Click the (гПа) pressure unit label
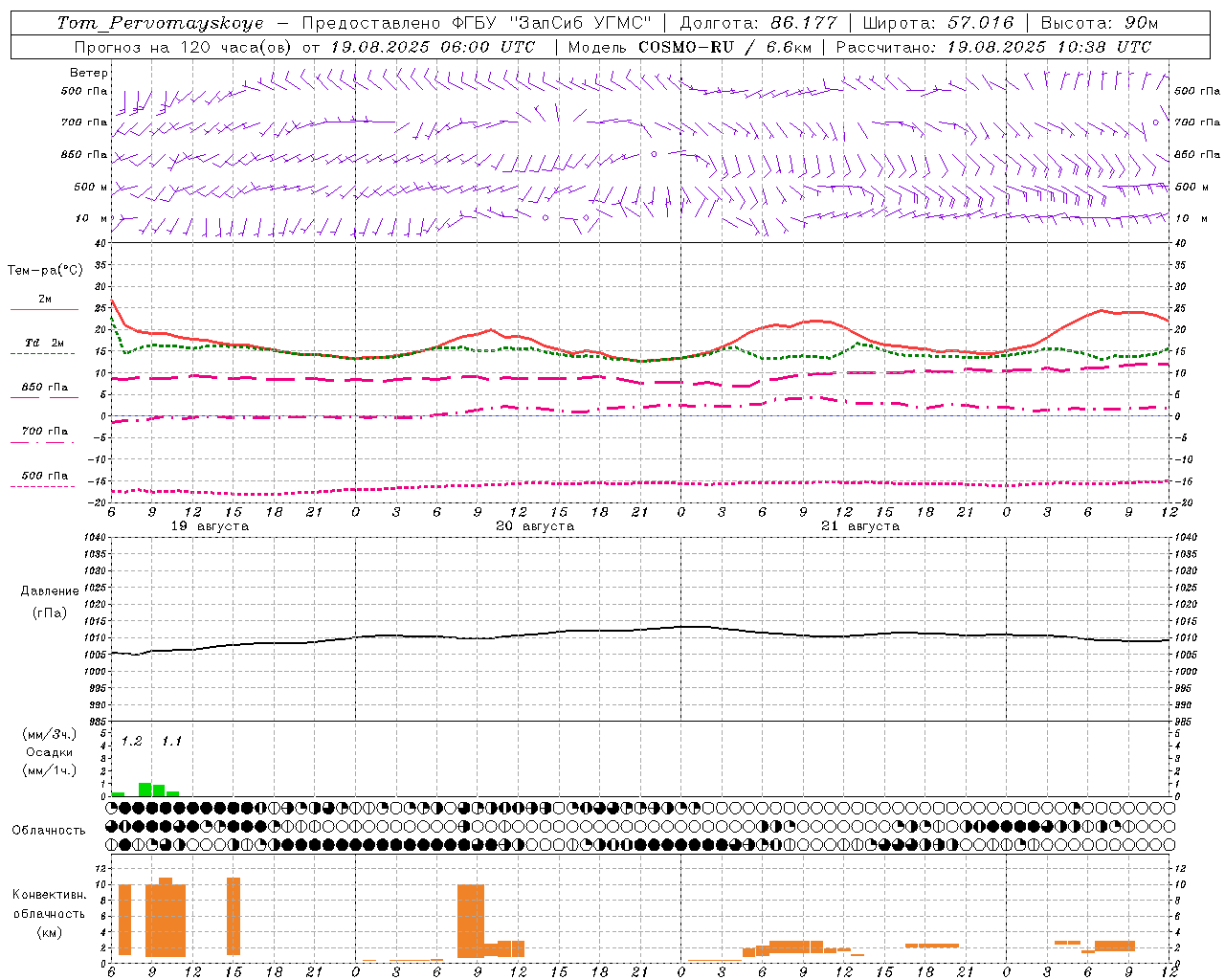The height and width of the screenshot is (980, 1225). (x=49, y=612)
